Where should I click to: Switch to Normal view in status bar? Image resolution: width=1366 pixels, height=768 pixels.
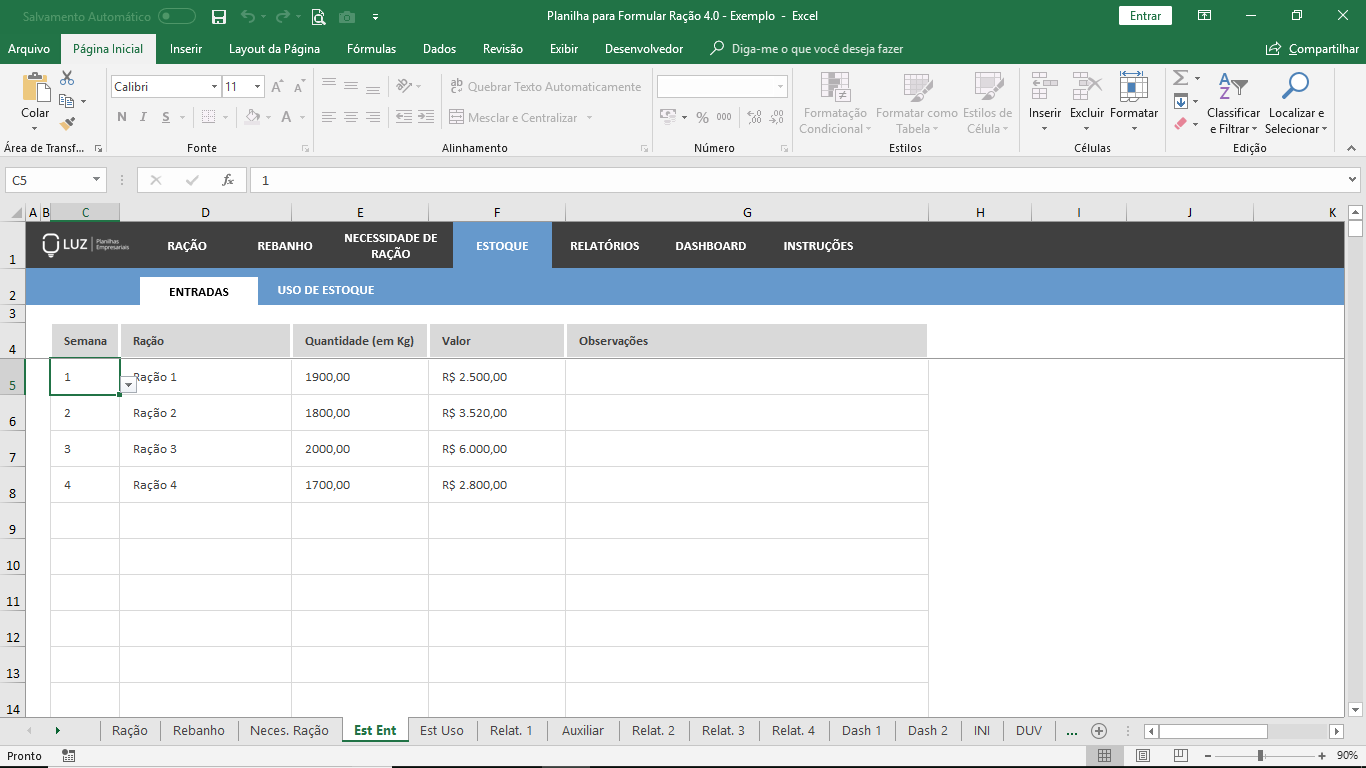[1104, 755]
